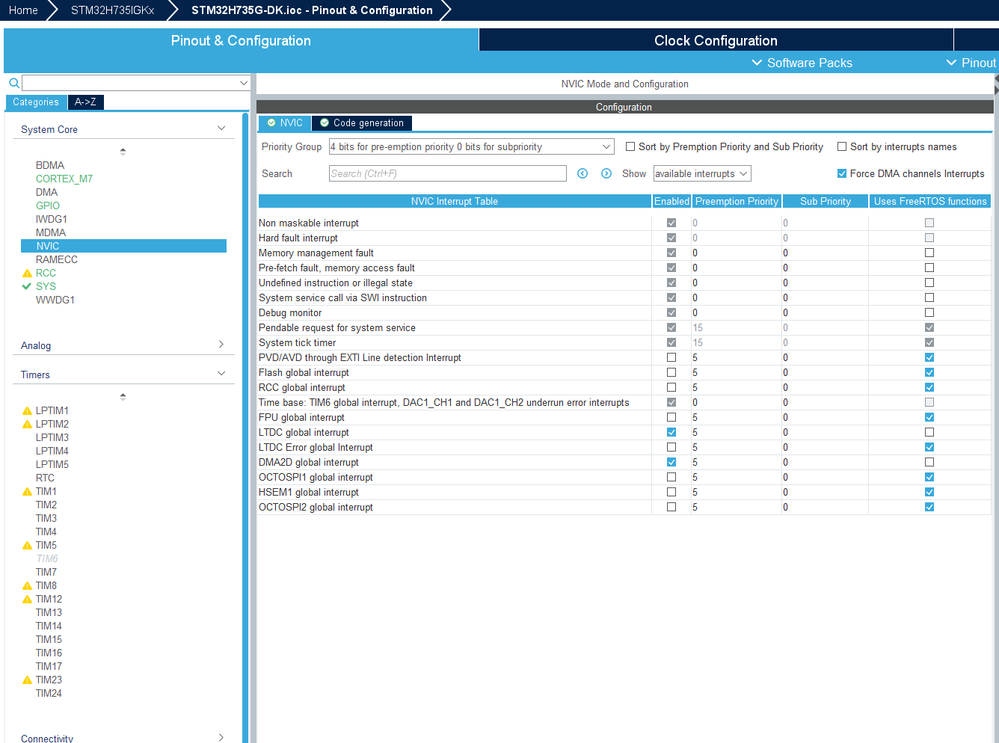
Task: Click the sort arrow under System Core header
Action: [x=123, y=152]
